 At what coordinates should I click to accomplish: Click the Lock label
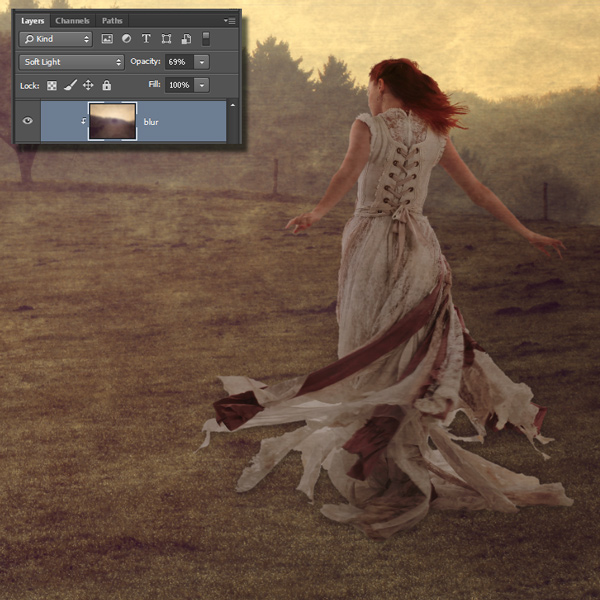pos(29,86)
